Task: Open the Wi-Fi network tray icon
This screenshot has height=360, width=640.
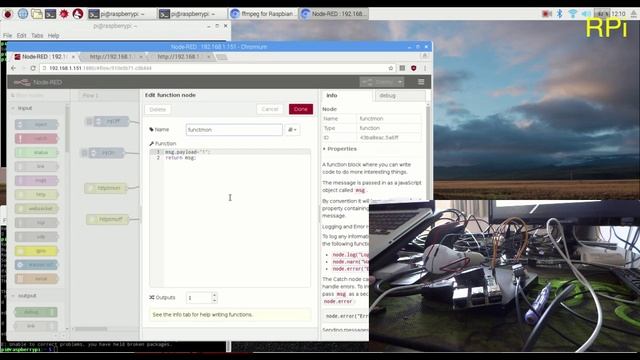Action: [x=573, y=14]
